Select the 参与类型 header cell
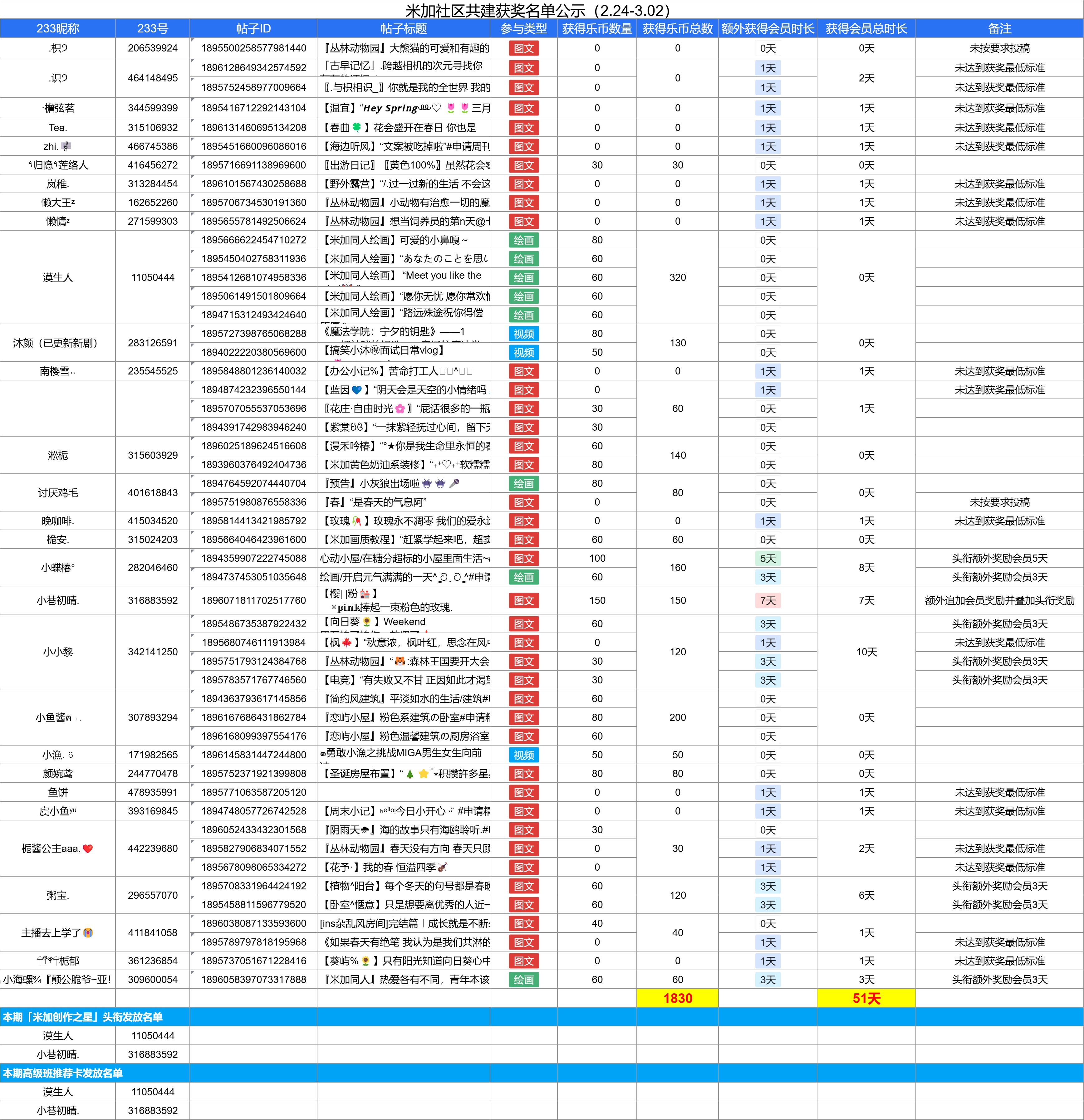The height and width of the screenshot is (1120, 1084). pos(523,29)
